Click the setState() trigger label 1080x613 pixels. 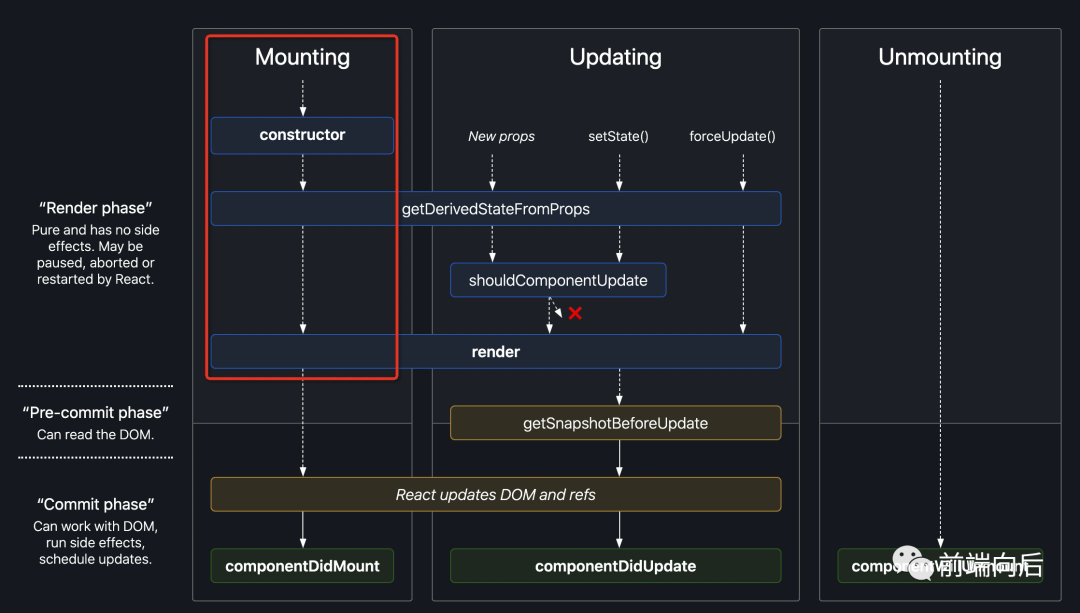click(618, 136)
